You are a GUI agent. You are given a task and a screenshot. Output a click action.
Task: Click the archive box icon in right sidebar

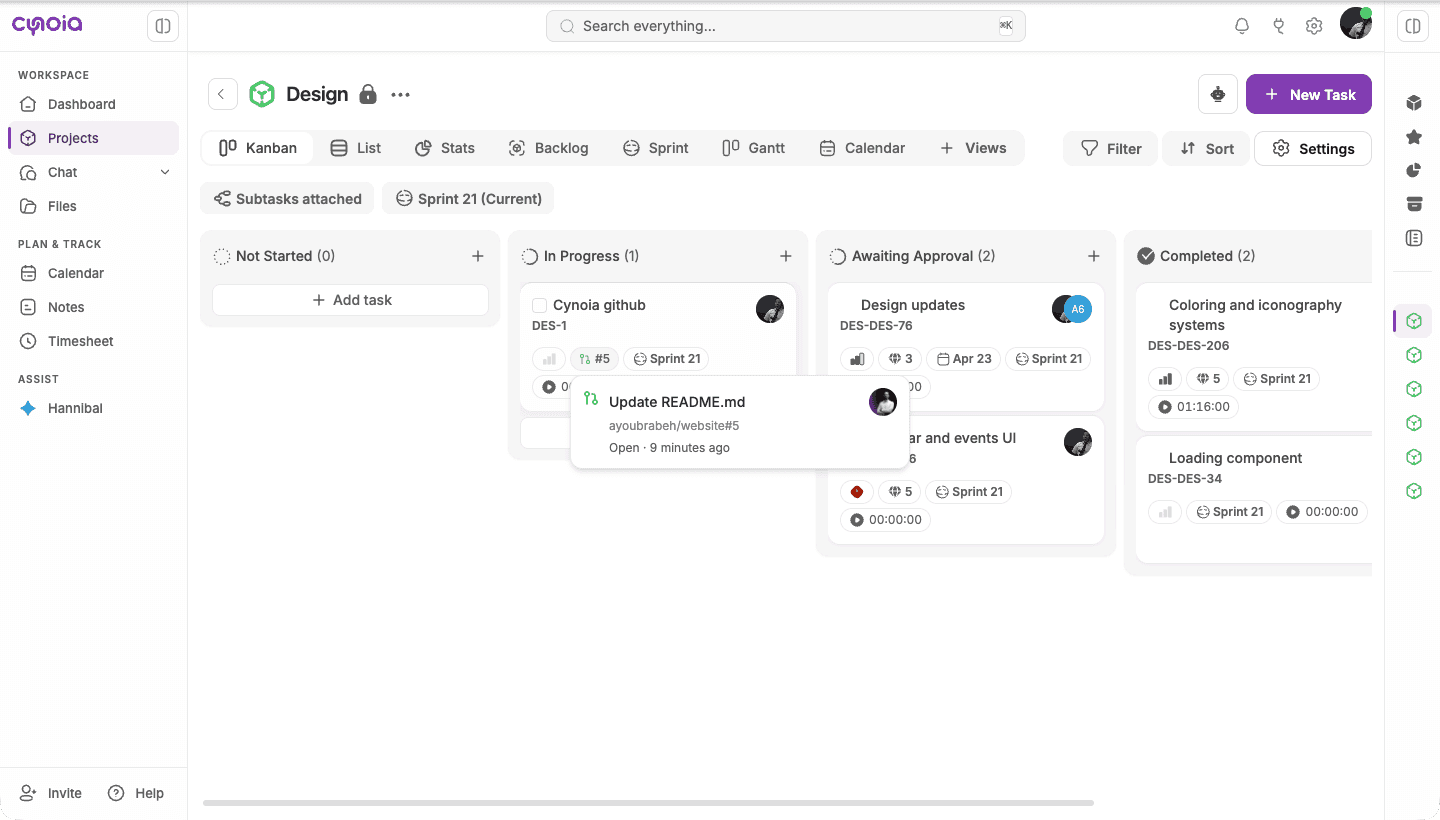click(1414, 204)
